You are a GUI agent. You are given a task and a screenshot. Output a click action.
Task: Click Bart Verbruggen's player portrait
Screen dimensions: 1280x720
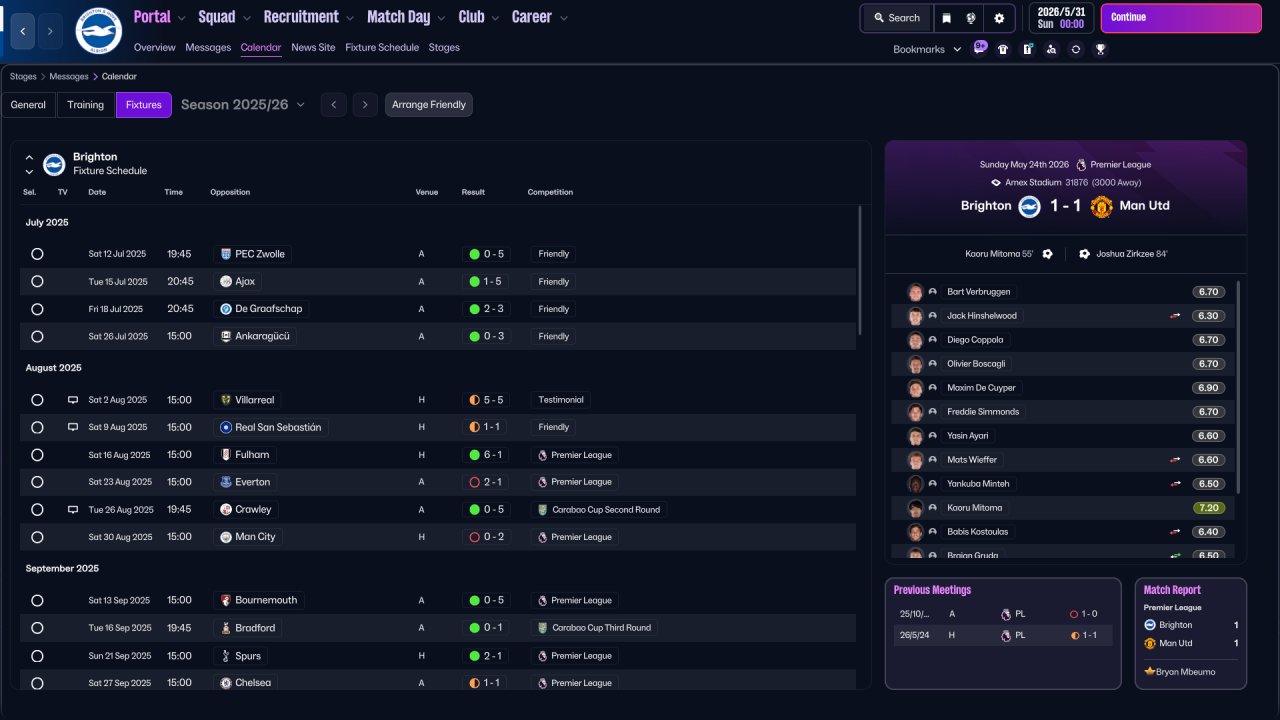[x=915, y=292]
